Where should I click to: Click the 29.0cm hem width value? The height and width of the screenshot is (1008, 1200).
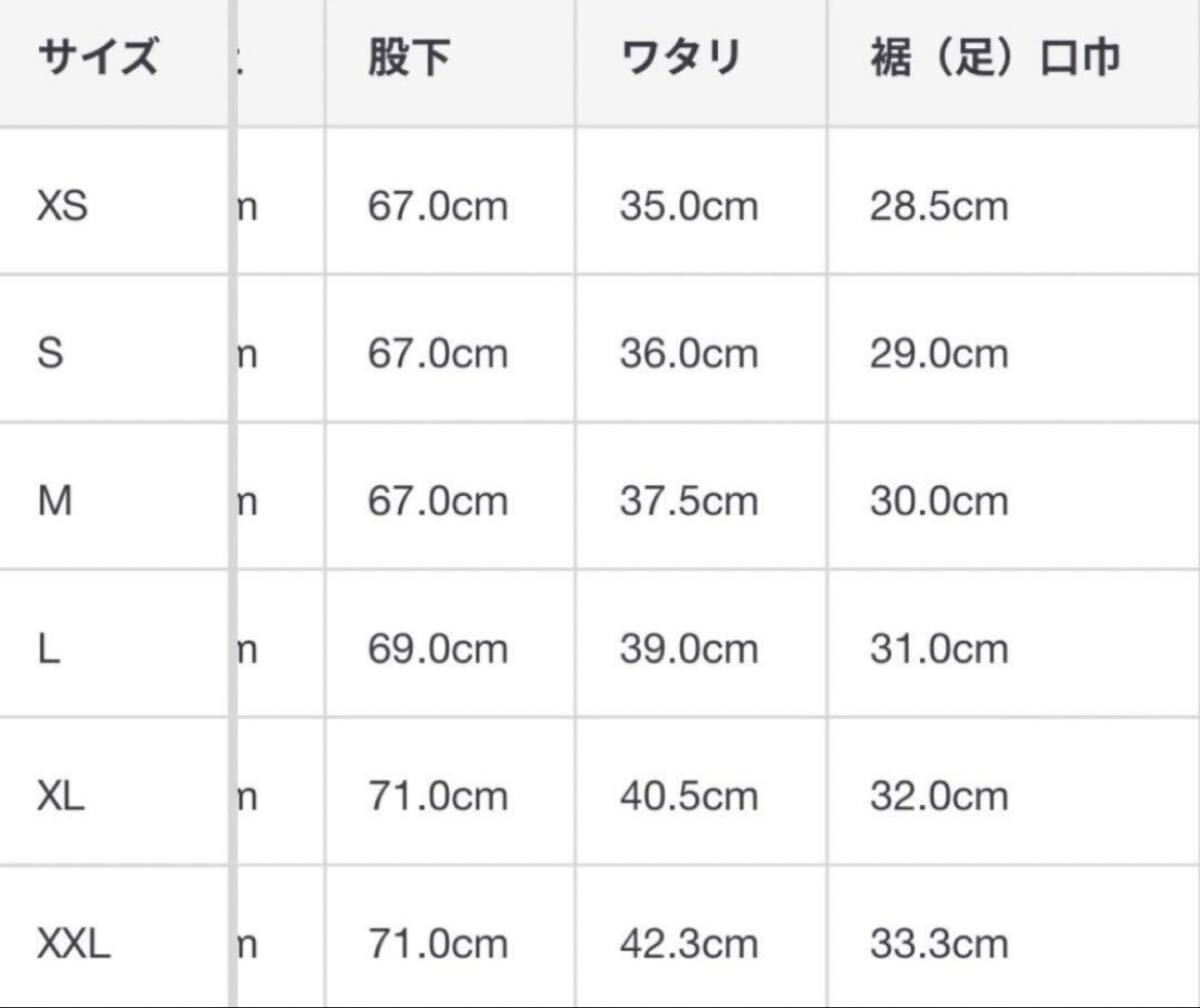tap(939, 354)
